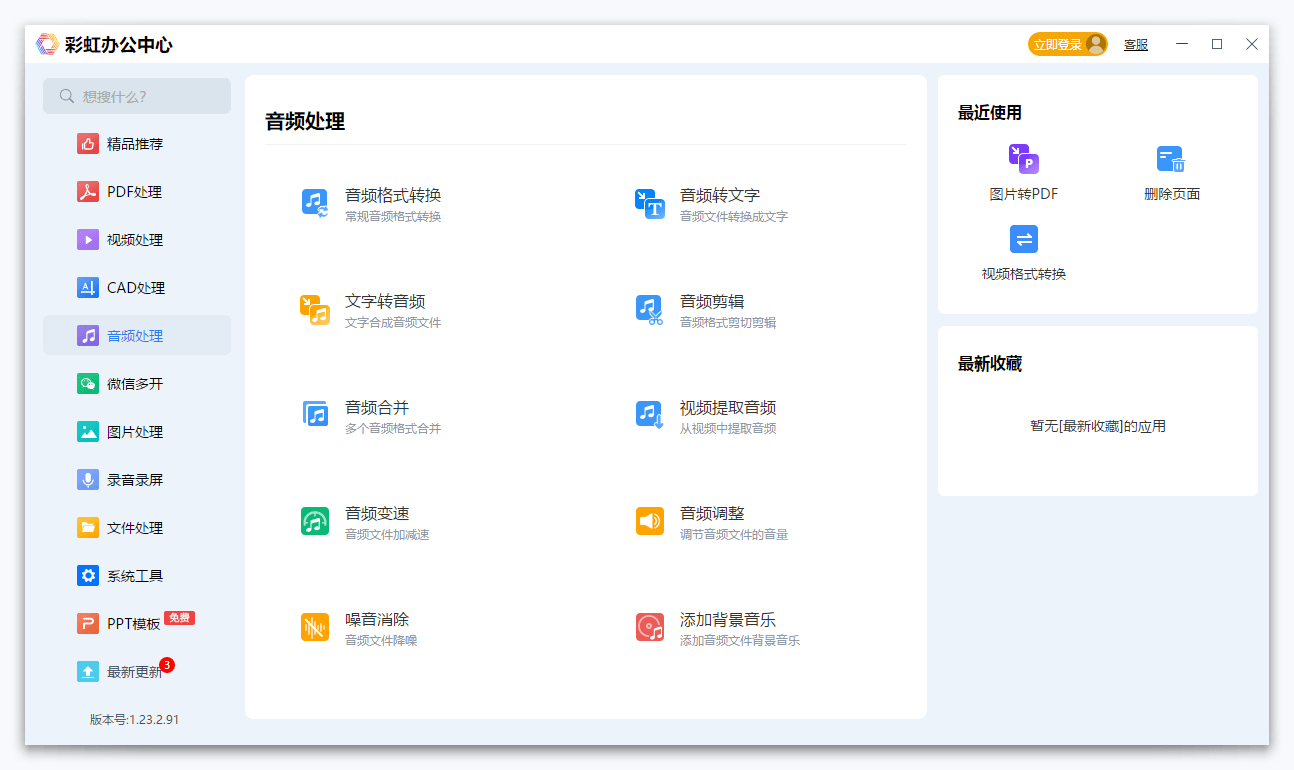Click the 录音录屏 microphone icon
The image size is (1294, 770).
[88, 480]
